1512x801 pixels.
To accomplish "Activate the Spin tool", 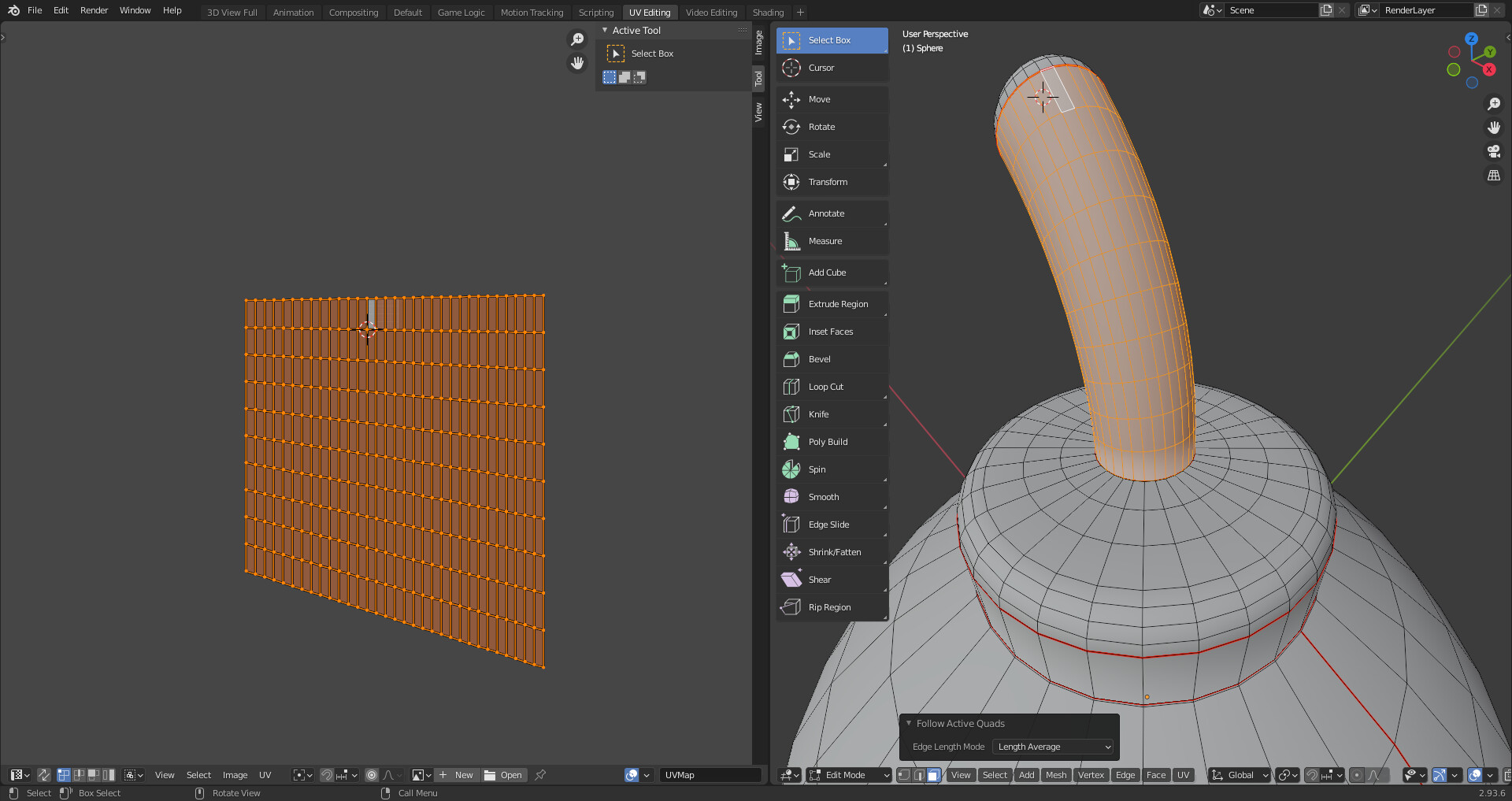I will click(x=832, y=469).
